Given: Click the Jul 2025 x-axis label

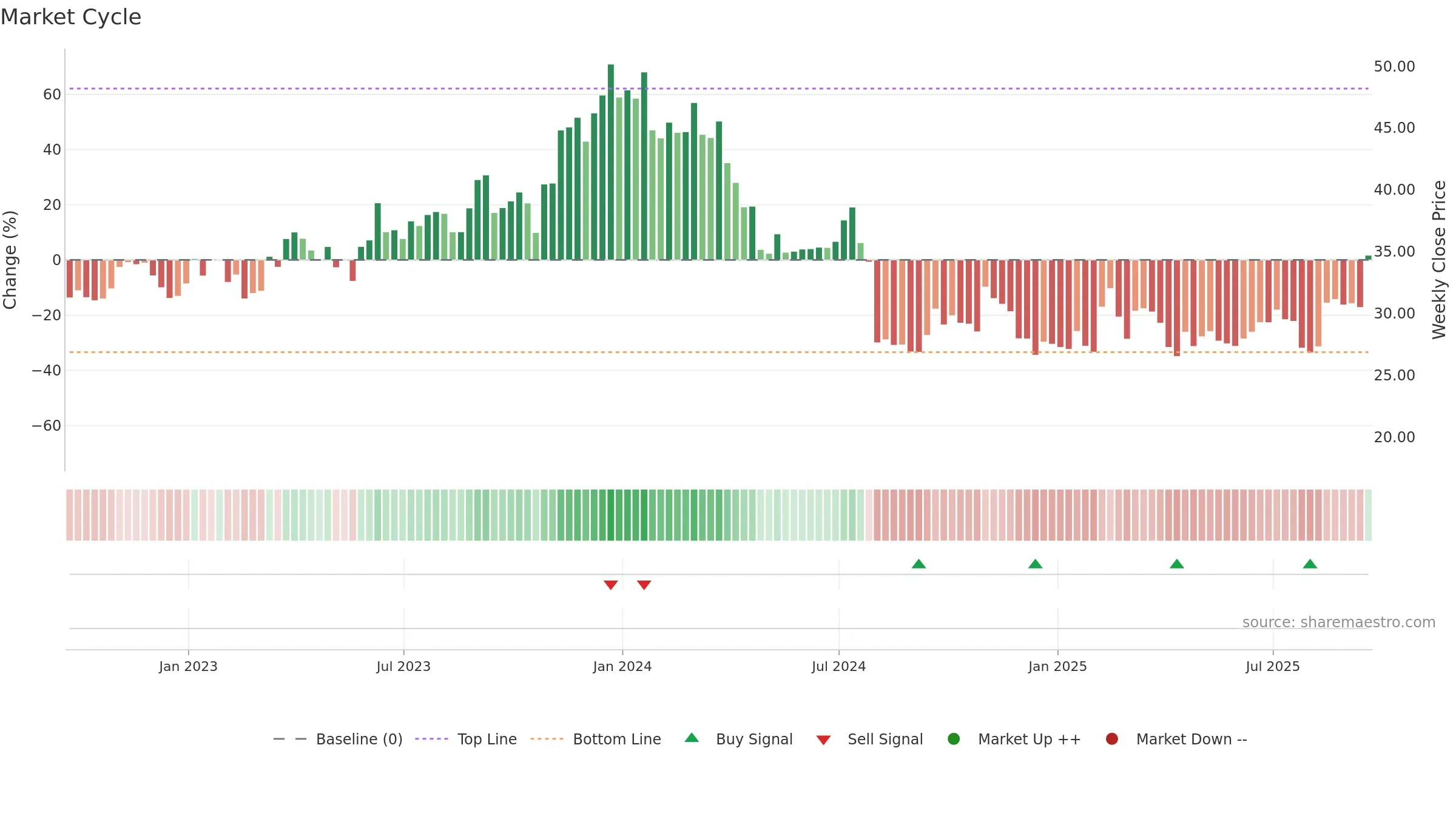Looking at the screenshot, I should [1273, 666].
